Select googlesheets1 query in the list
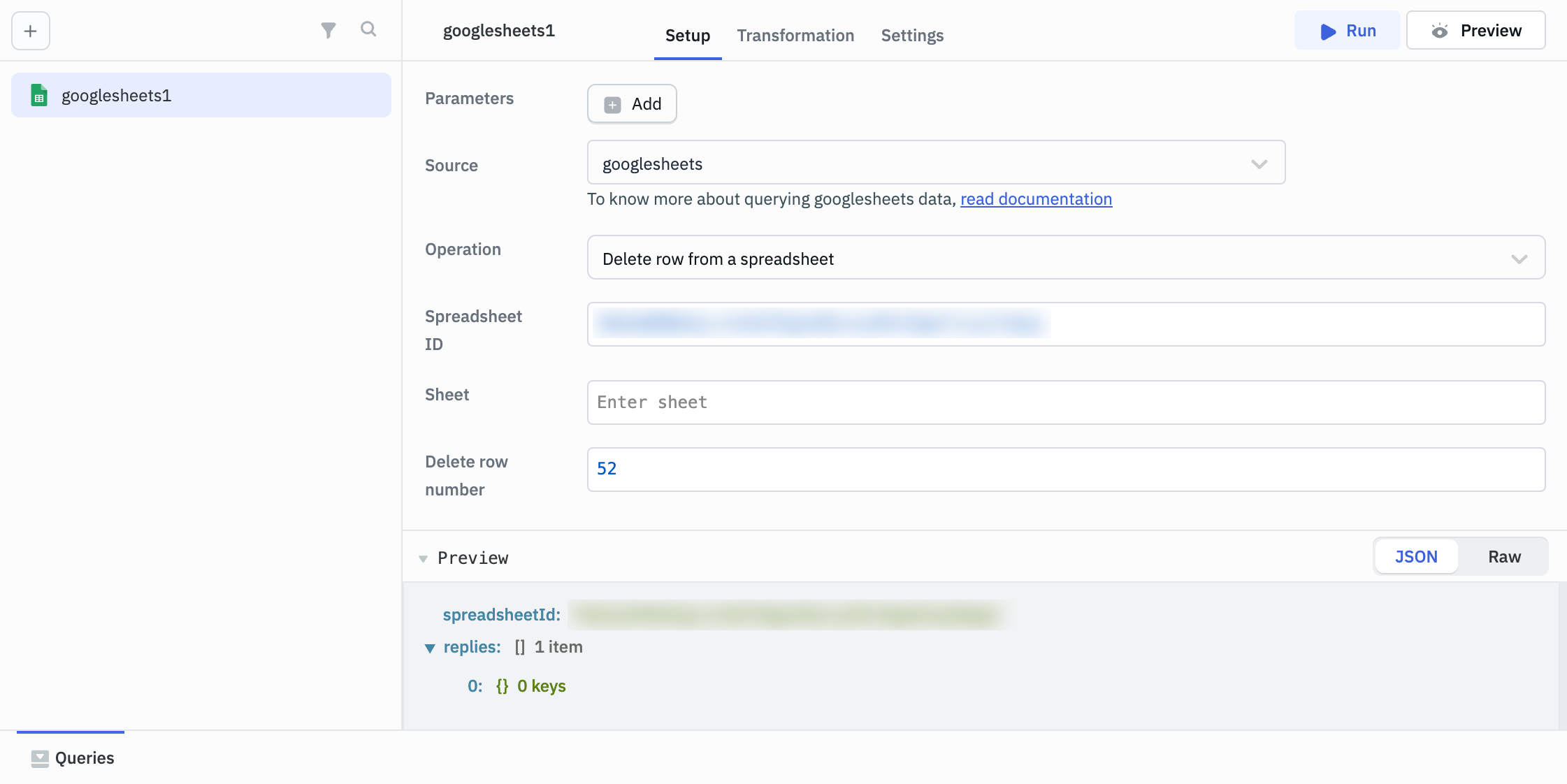 tap(201, 96)
